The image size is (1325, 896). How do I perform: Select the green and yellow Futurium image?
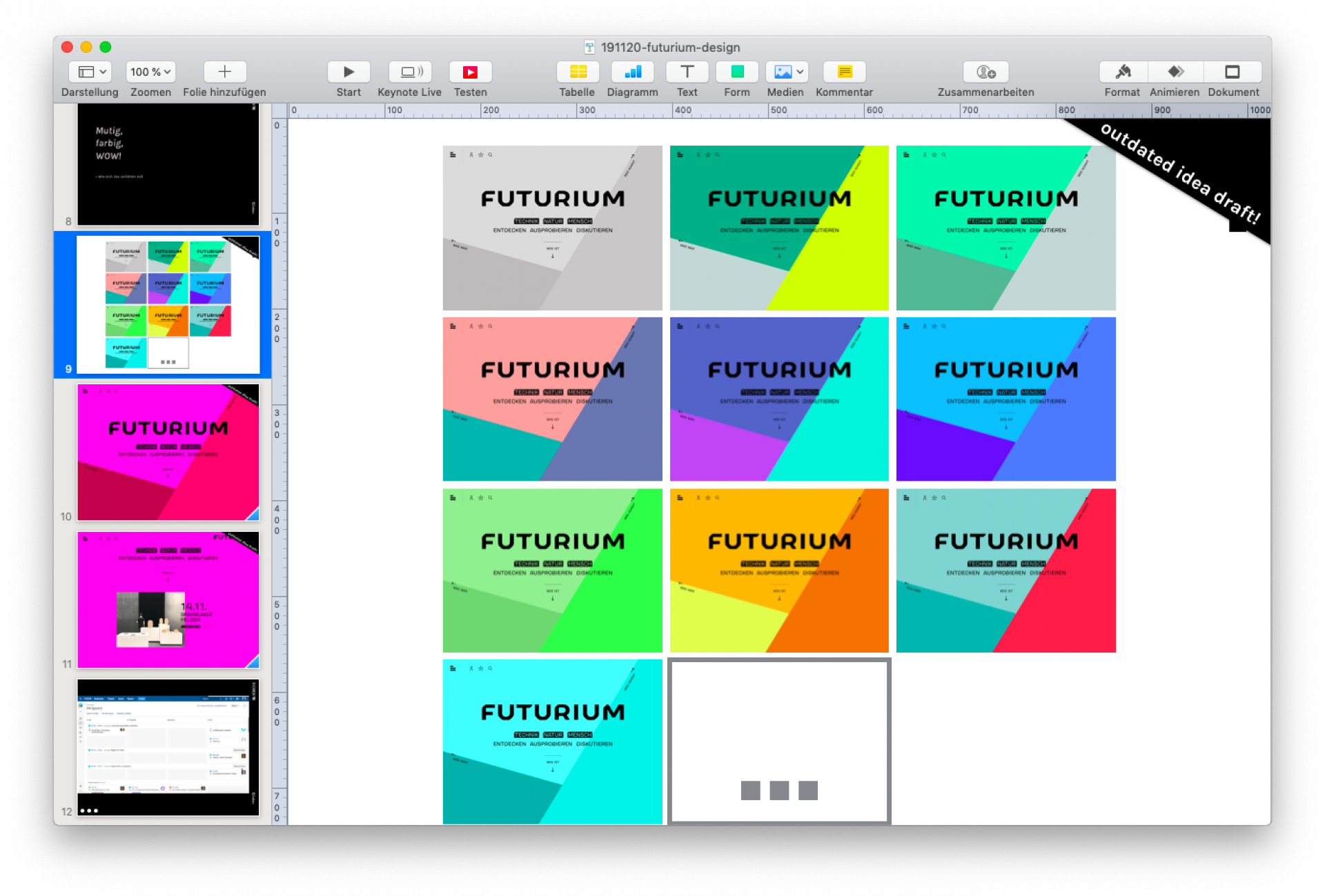[779, 228]
